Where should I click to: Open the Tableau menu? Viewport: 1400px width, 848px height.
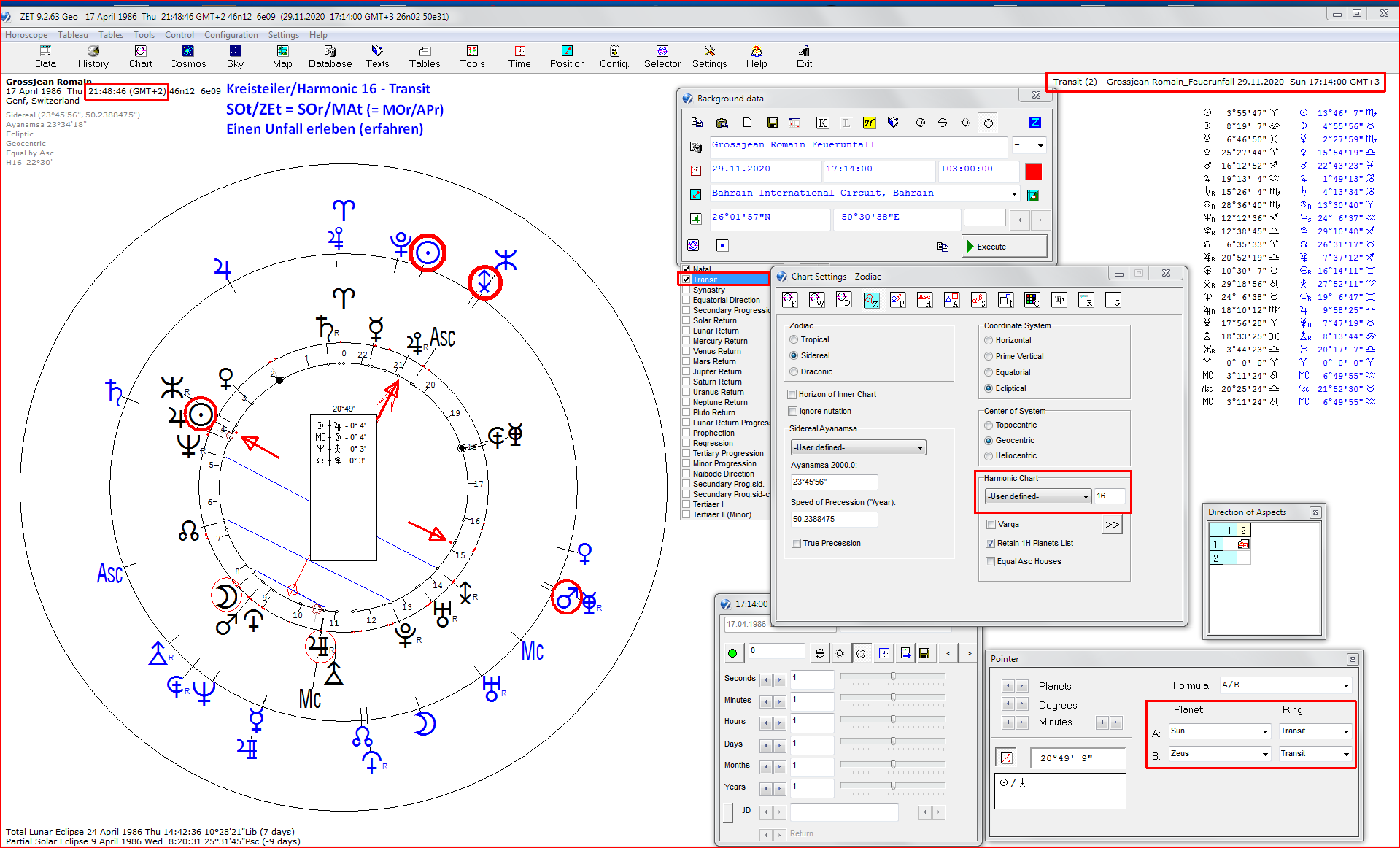(x=73, y=35)
